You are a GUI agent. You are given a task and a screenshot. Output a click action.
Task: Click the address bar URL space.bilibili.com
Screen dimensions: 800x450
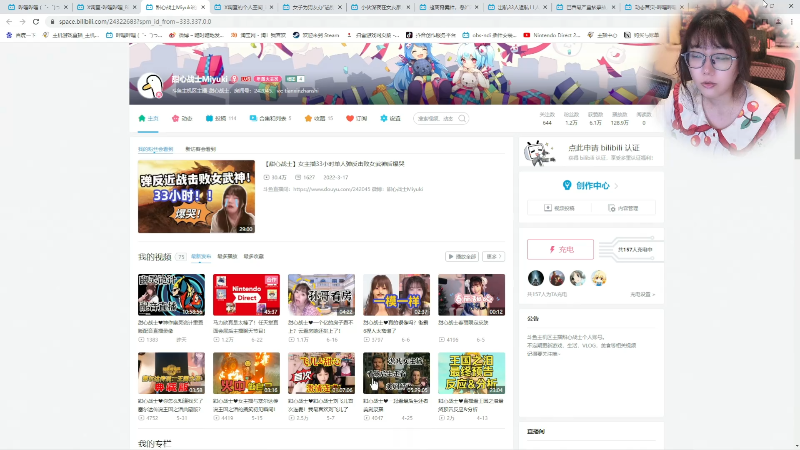[x=135, y=21]
